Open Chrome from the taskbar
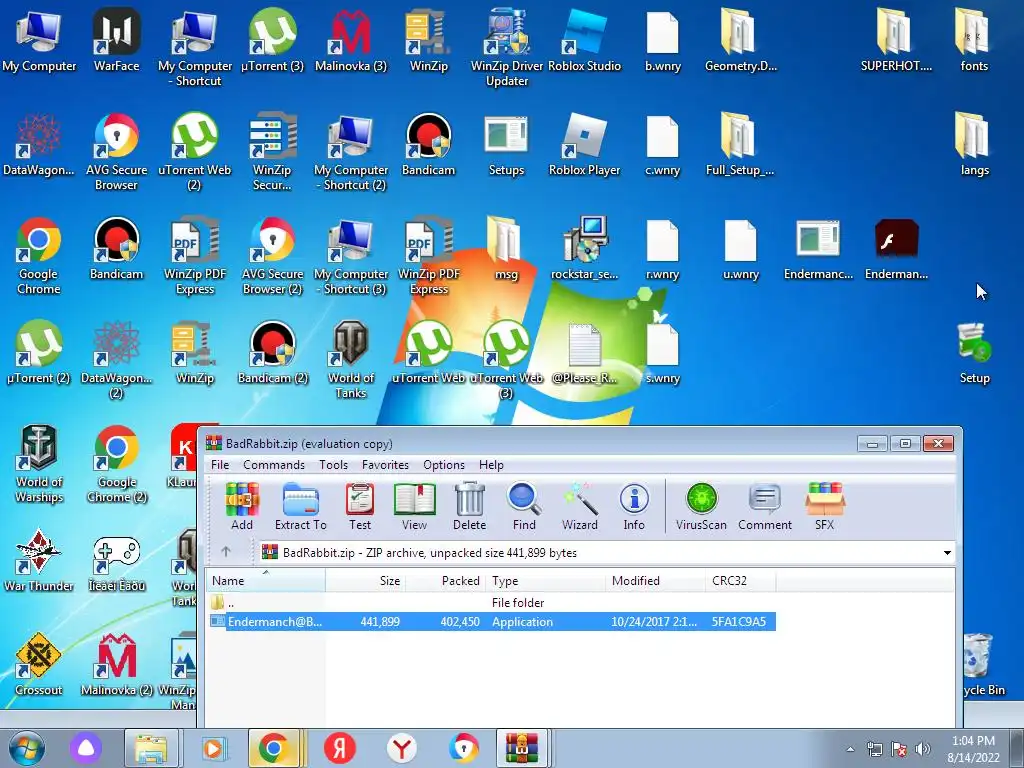1024x768 pixels. point(274,748)
